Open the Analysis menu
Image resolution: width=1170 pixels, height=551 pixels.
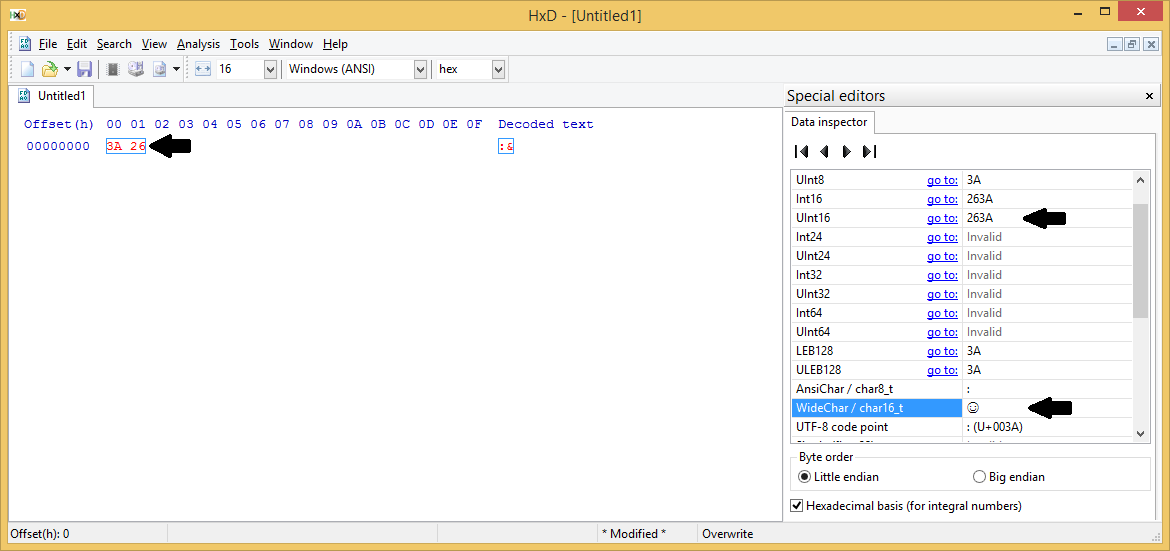pos(198,44)
